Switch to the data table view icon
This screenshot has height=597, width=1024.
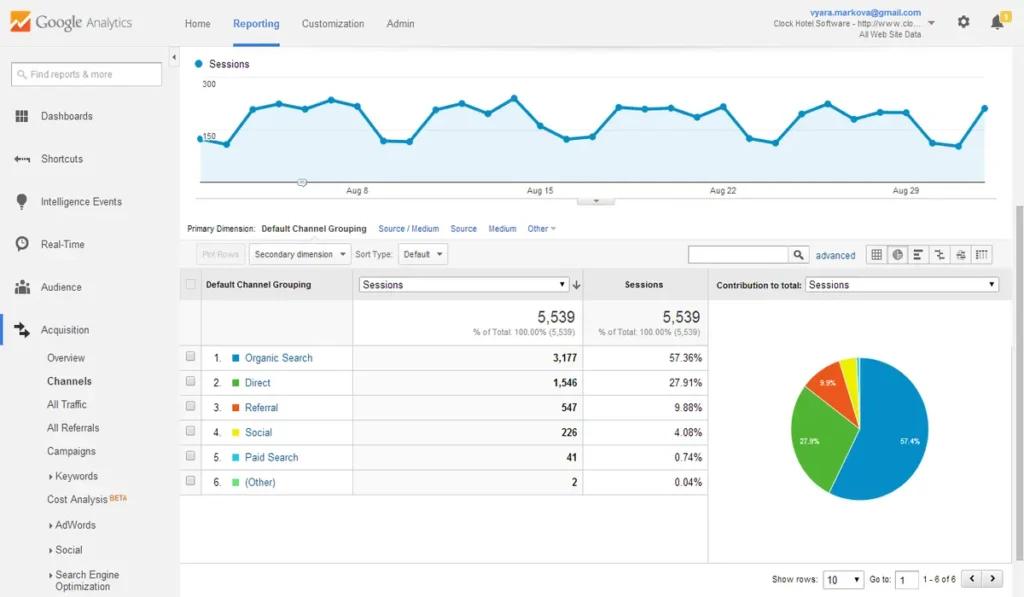pos(876,255)
